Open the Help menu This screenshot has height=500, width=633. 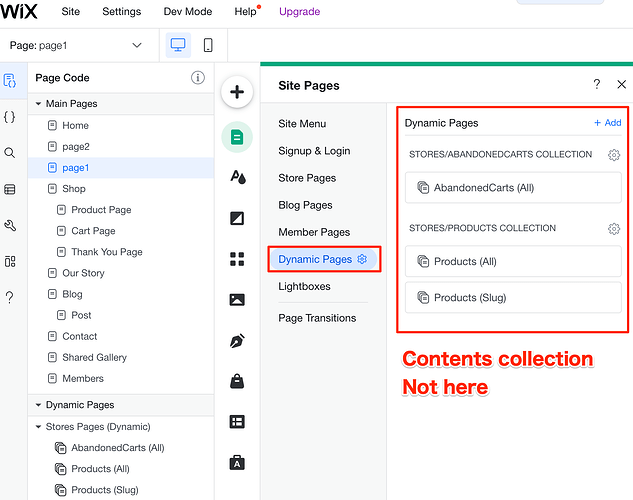pos(245,11)
